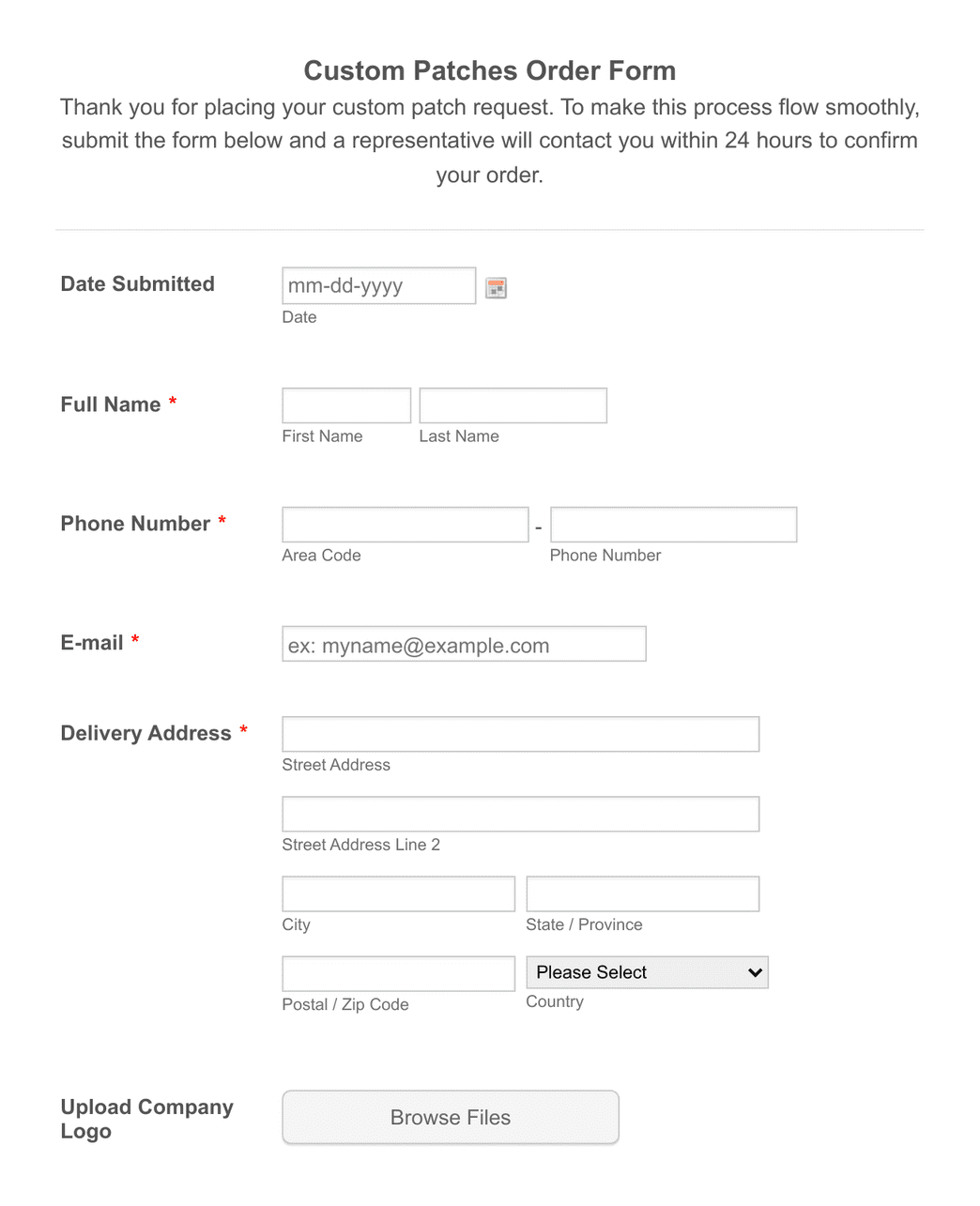Click the E-mail address field
Viewport: 980px width, 1206px height.
[464, 644]
